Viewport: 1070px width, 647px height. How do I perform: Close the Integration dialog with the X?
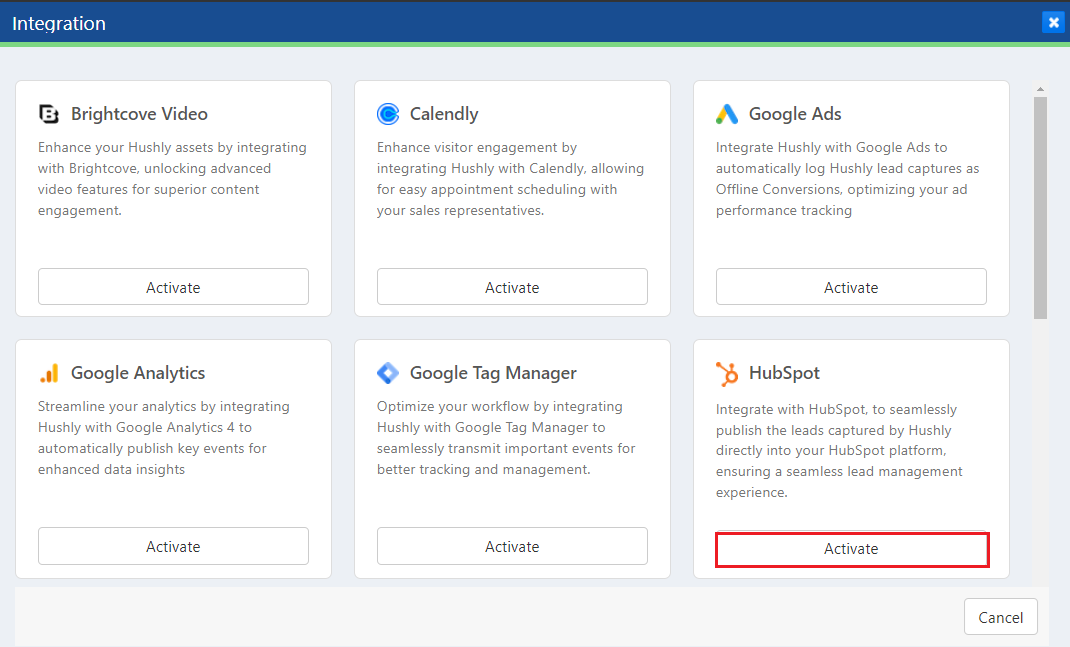coord(1053,23)
